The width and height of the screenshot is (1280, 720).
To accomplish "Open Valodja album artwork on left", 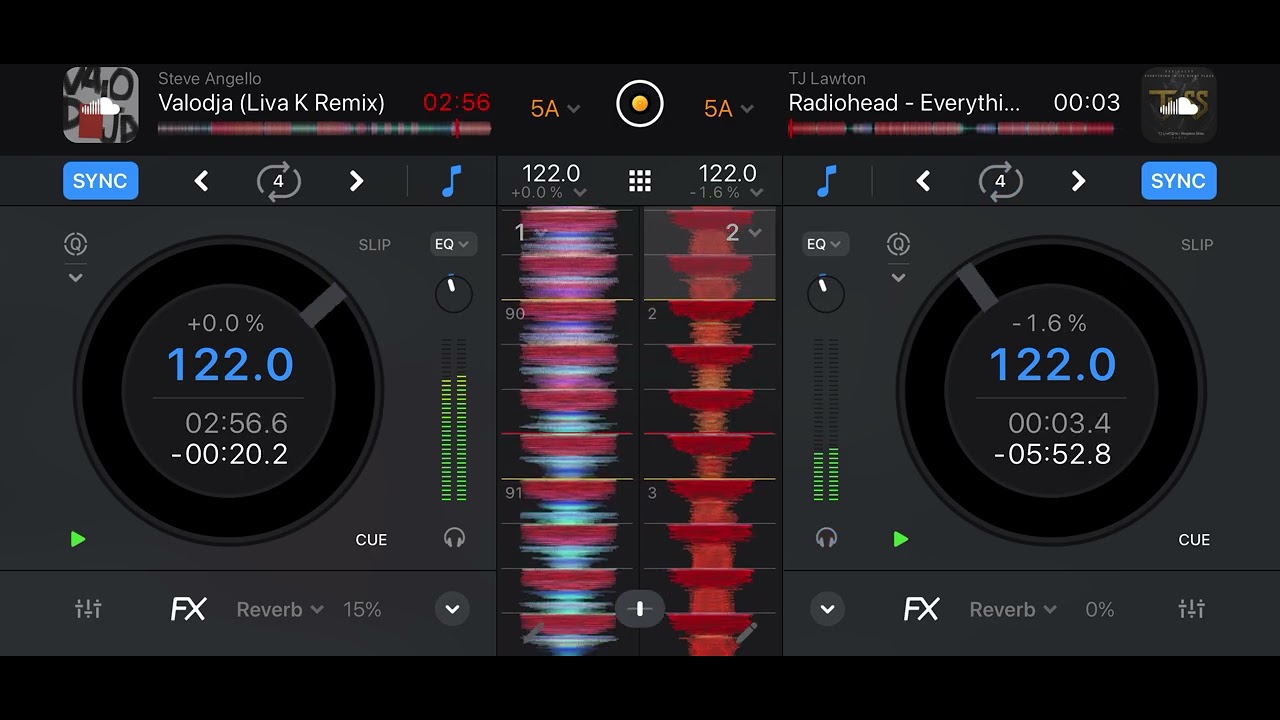I will [x=101, y=105].
